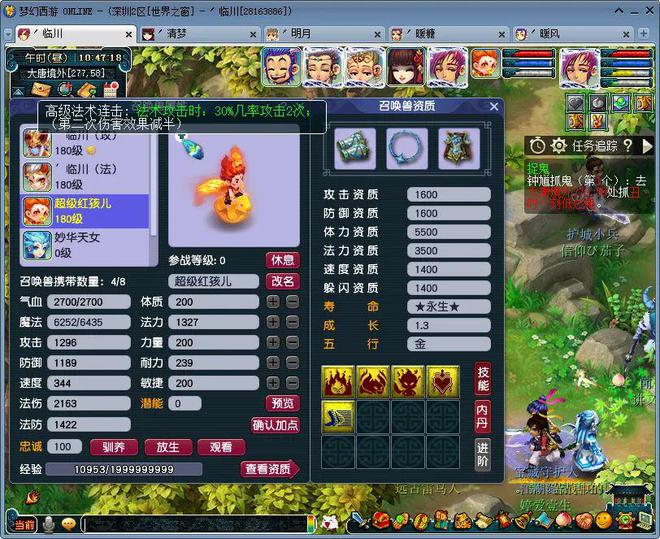Screen dimensions: 660x539
Task: Open the red treasure chest icon
Action: pos(380,520)
